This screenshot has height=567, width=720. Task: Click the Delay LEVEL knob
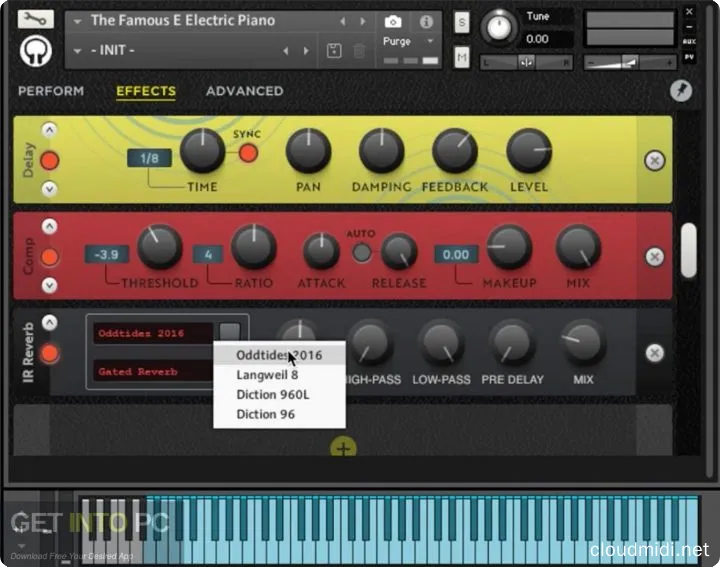(x=529, y=152)
